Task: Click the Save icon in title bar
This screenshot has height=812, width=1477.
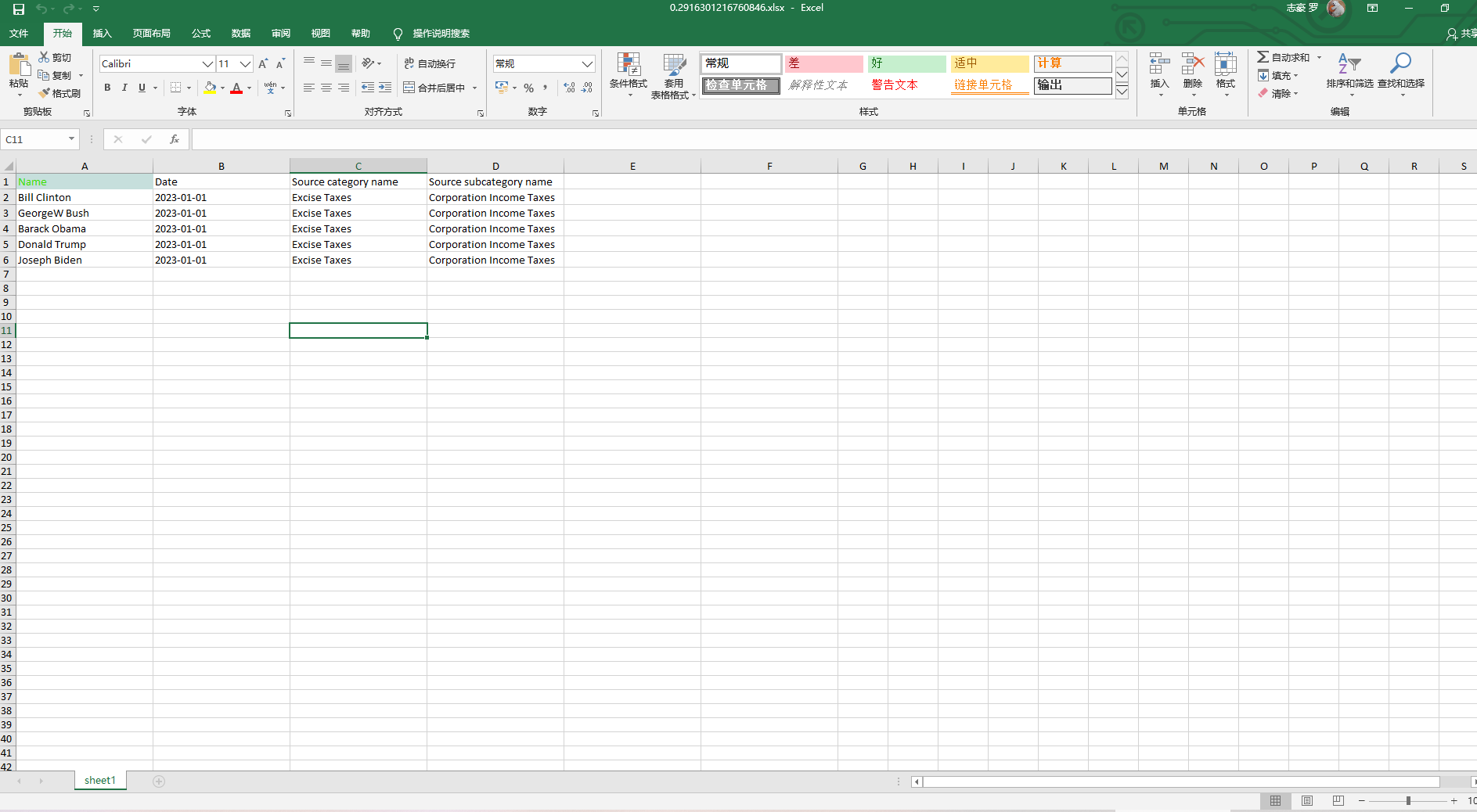Action: pos(19,9)
